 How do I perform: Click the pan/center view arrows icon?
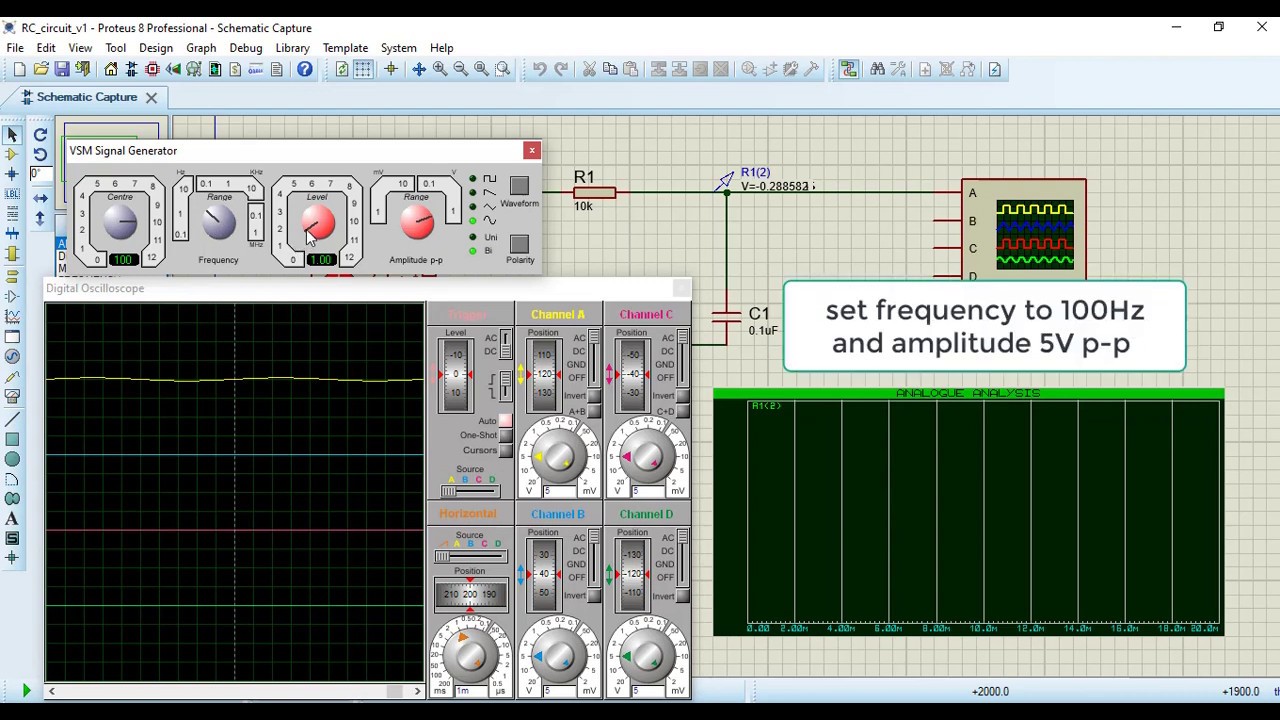click(419, 69)
